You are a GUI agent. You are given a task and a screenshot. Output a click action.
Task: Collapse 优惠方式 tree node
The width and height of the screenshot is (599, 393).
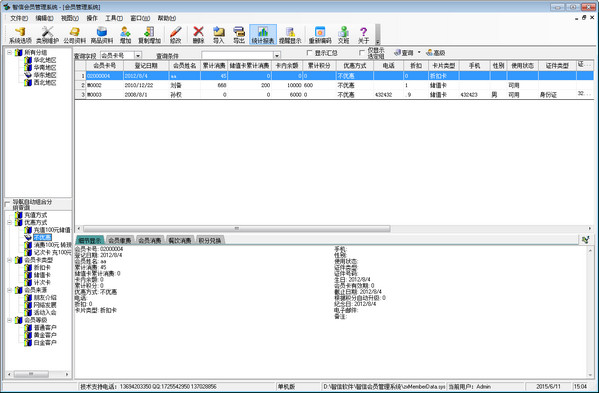pos(10,222)
